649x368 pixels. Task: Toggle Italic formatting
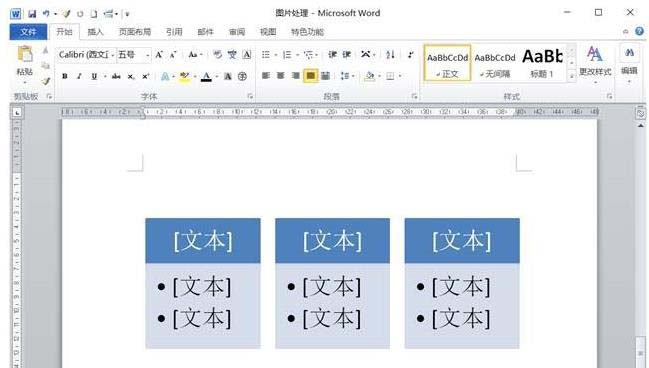pos(79,76)
